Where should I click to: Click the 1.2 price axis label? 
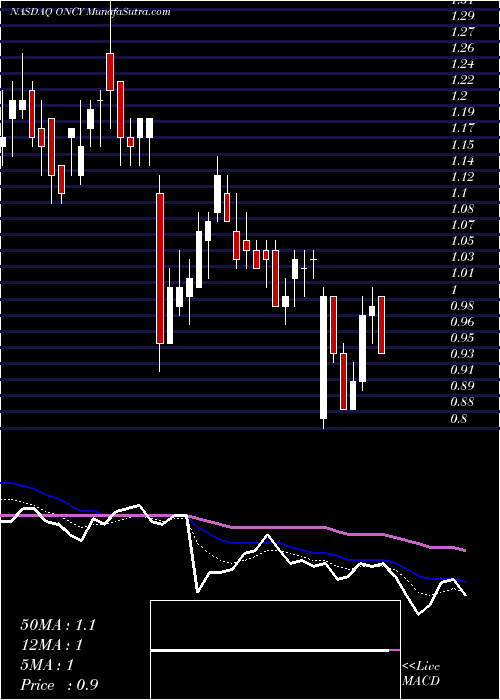[459, 96]
